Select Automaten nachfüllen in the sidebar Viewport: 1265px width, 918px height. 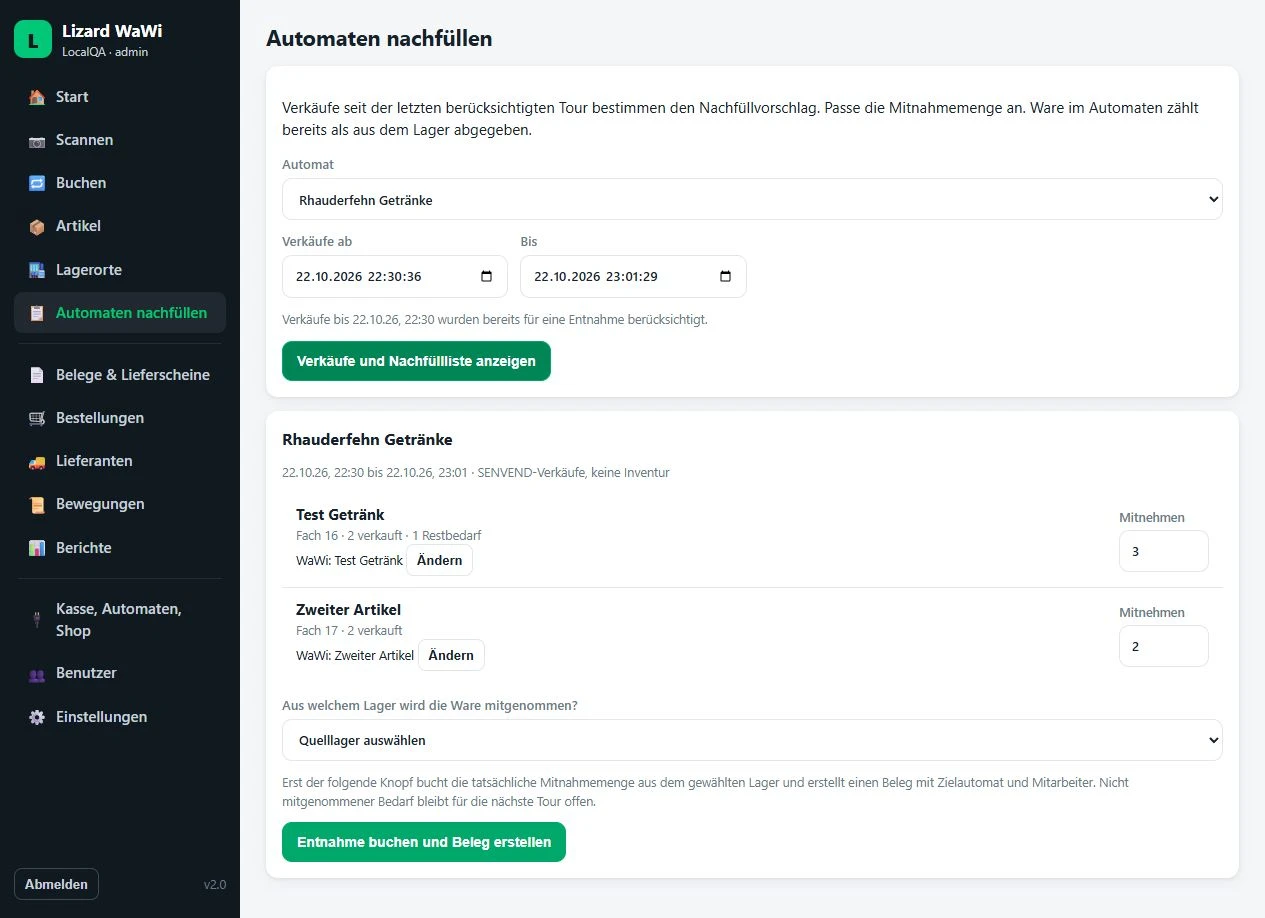[120, 313]
